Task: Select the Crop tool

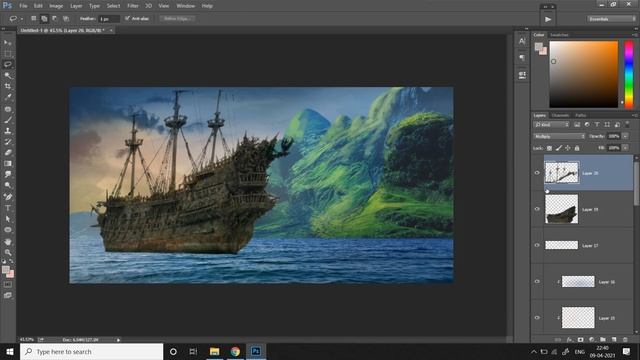Action: click(x=8, y=87)
